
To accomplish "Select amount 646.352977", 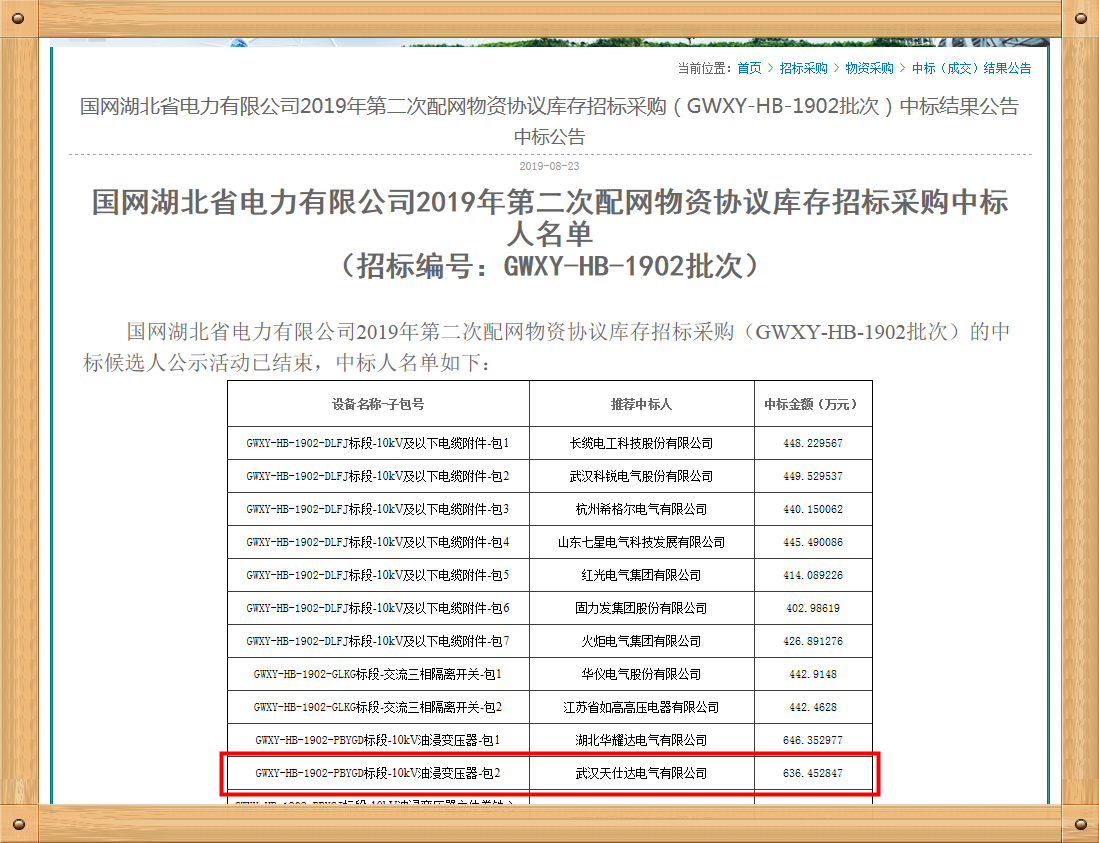I will point(813,740).
